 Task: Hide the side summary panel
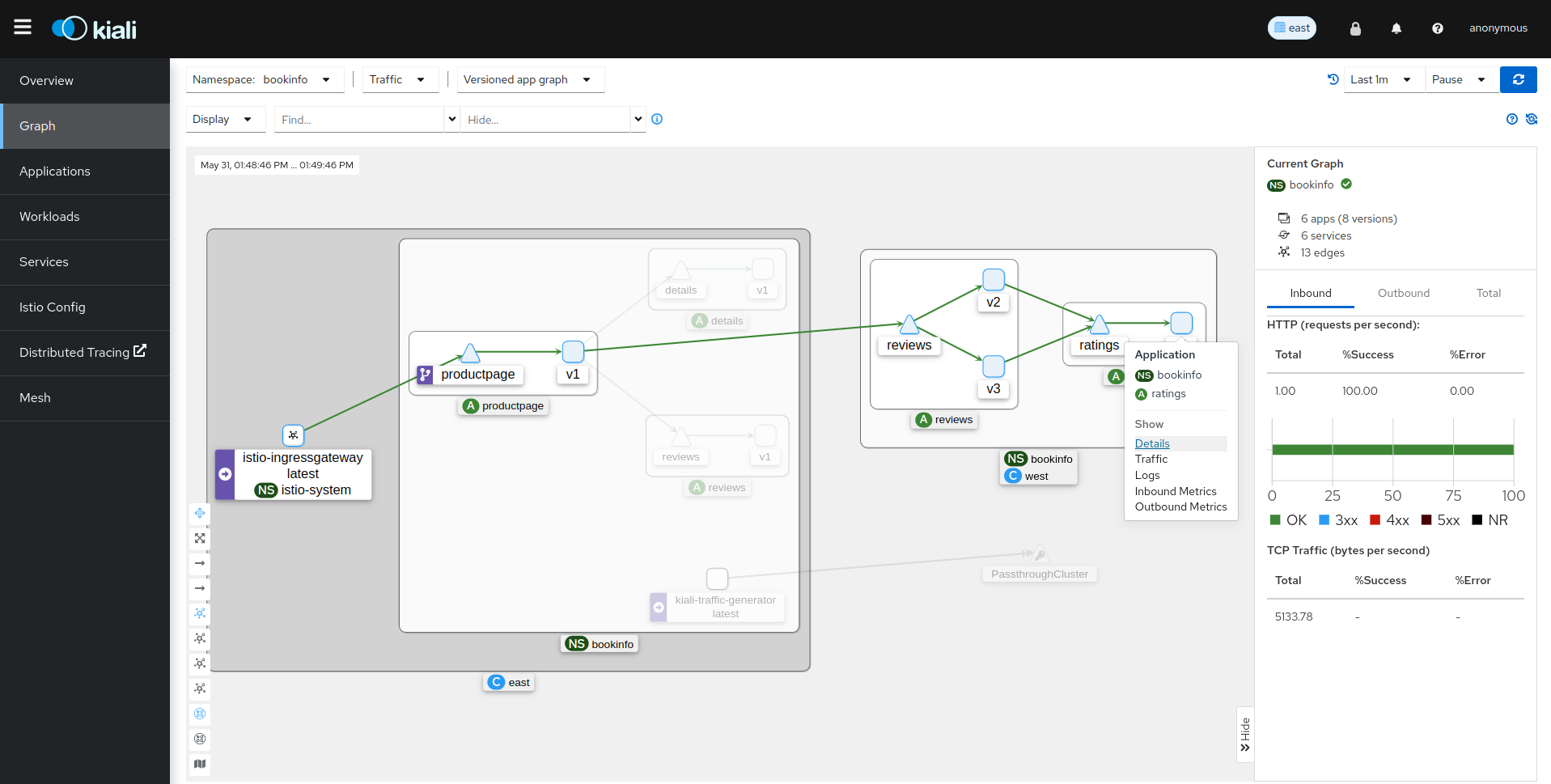(x=1245, y=735)
